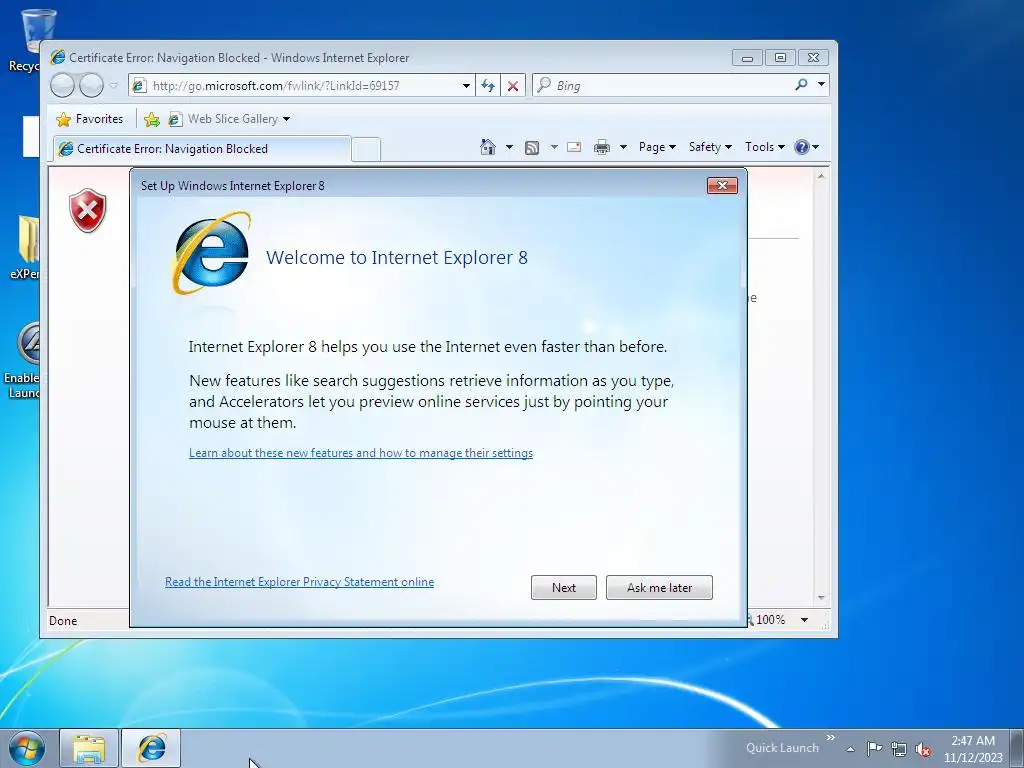Open the RSS Feeds icon in the toolbar
Image resolution: width=1024 pixels, height=768 pixels.
click(532, 148)
